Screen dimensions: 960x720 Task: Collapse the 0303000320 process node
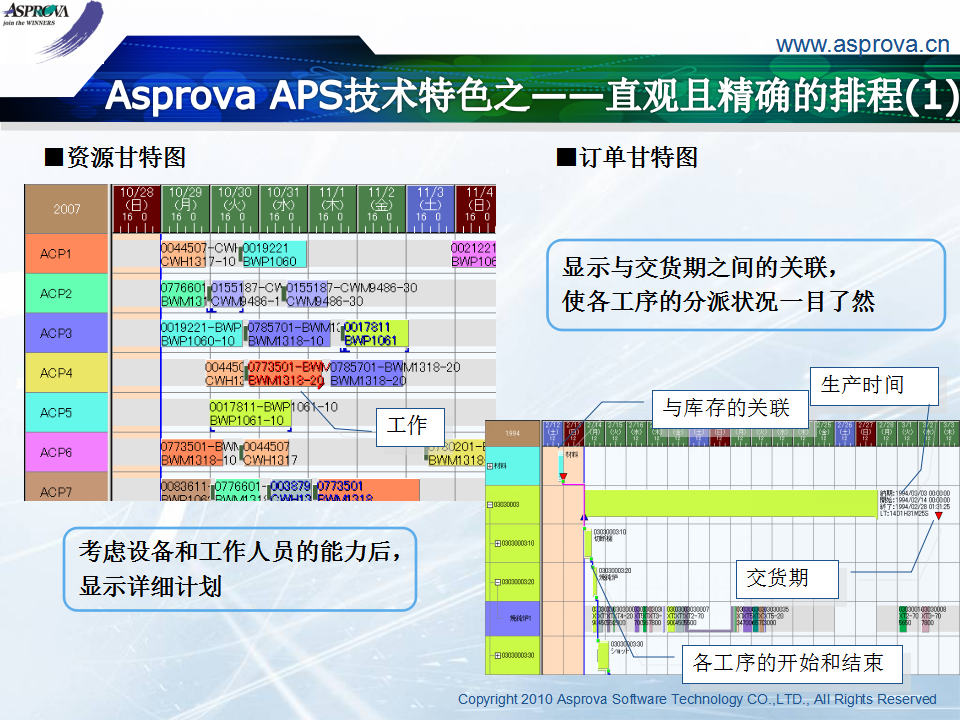(x=498, y=582)
